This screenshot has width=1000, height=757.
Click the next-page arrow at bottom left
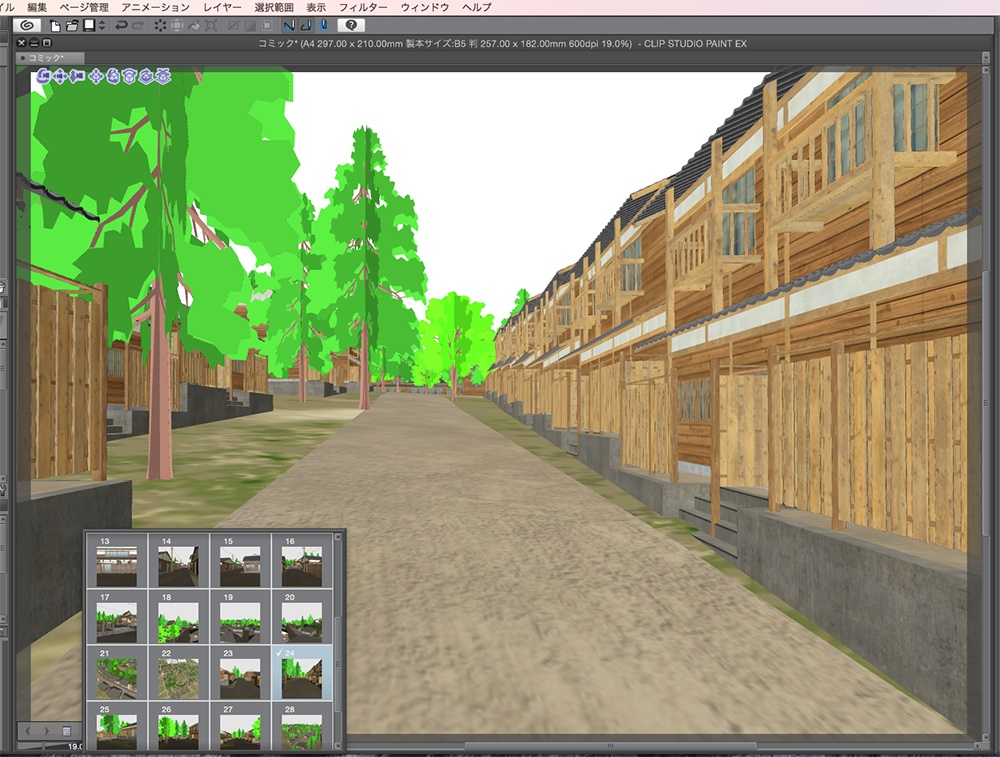tap(47, 731)
